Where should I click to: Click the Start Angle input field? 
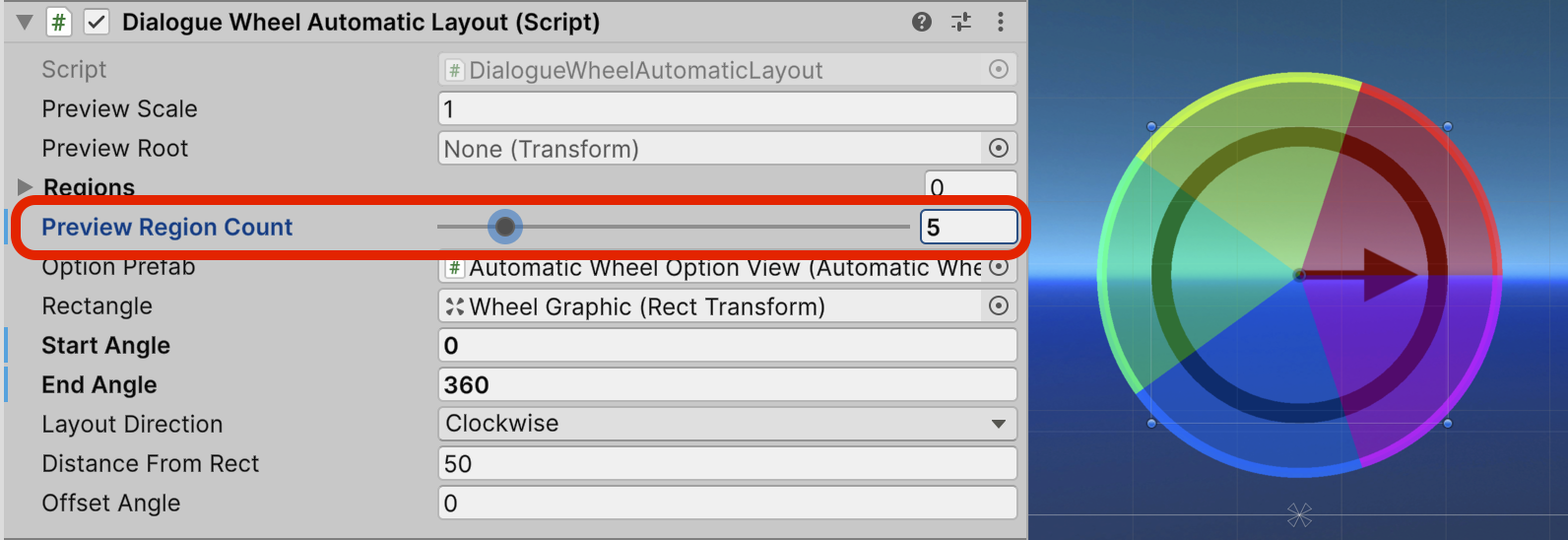pyautogui.click(x=727, y=345)
